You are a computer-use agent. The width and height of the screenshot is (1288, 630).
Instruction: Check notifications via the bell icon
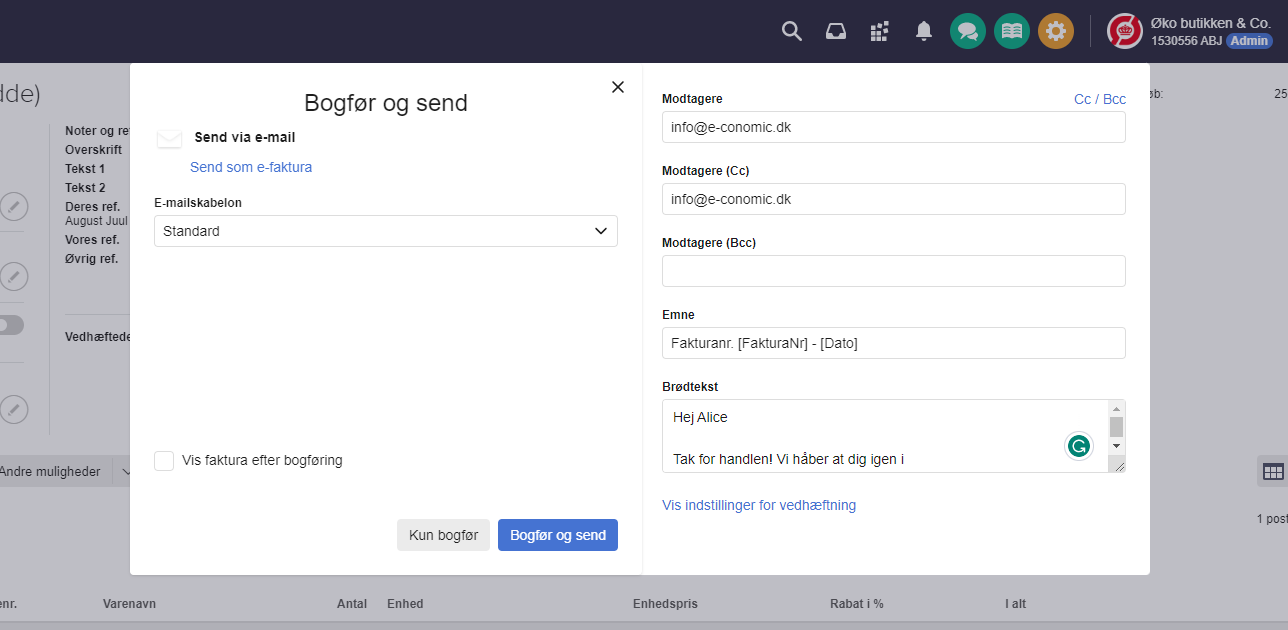[x=923, y=31]
